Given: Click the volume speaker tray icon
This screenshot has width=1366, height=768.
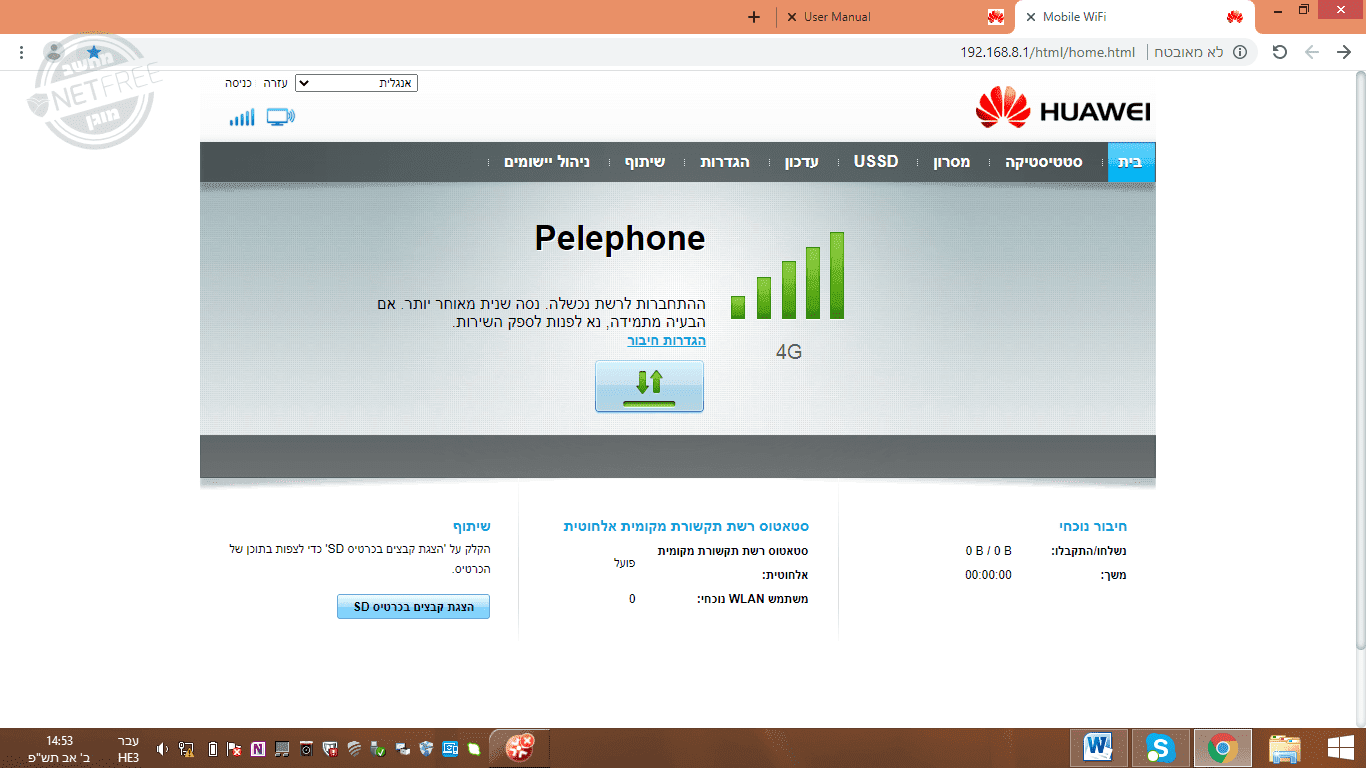Looking at the screenshot, I should pos(161,748).
